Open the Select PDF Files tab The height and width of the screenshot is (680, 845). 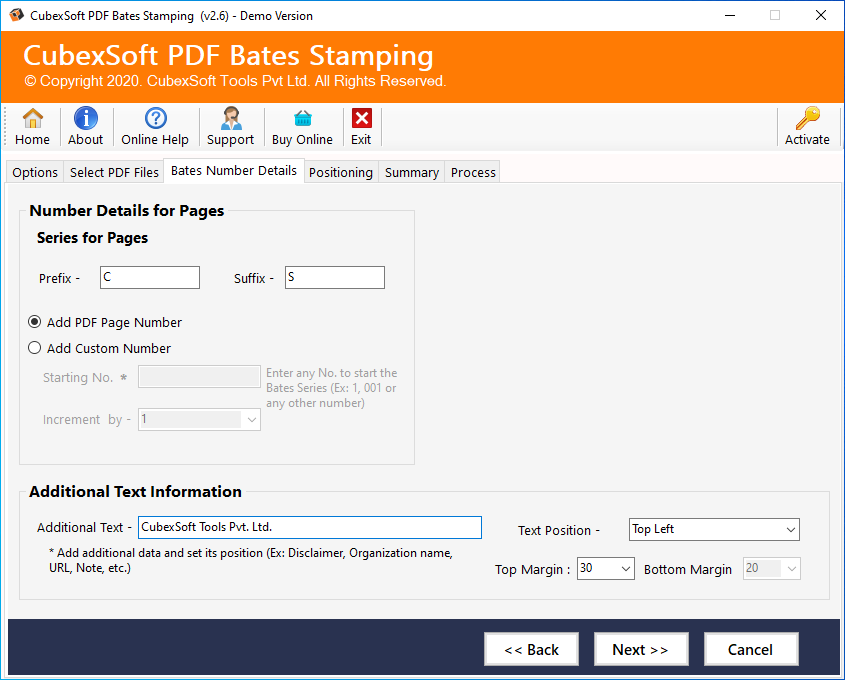pos(114,172)
